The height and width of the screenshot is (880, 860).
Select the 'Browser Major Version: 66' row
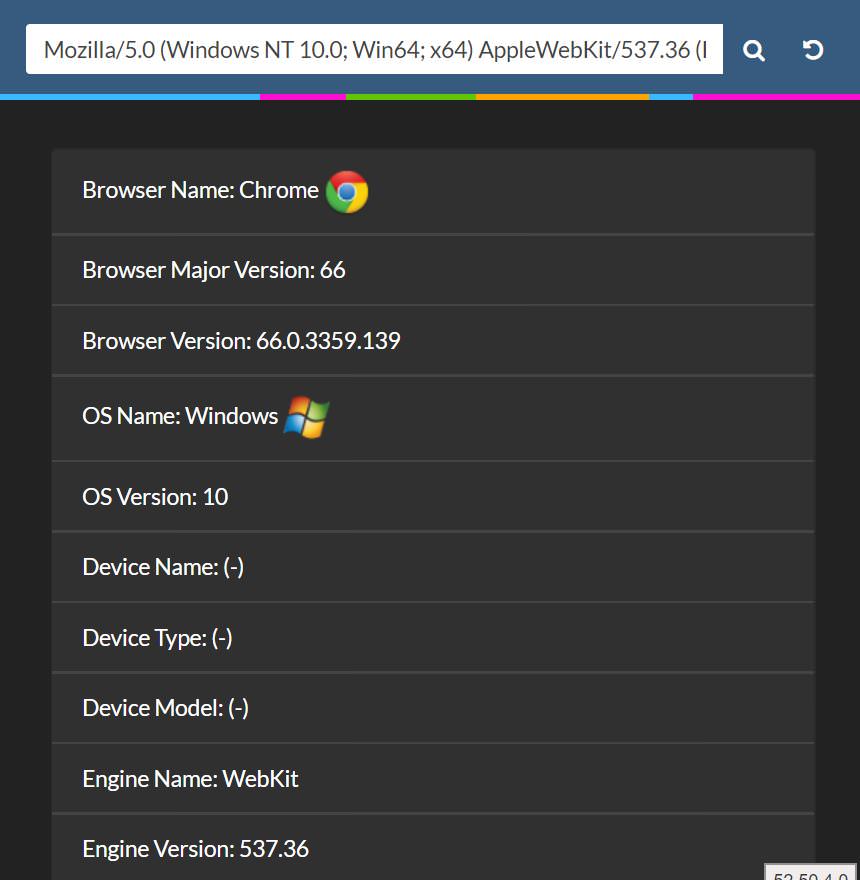(433, 271)
